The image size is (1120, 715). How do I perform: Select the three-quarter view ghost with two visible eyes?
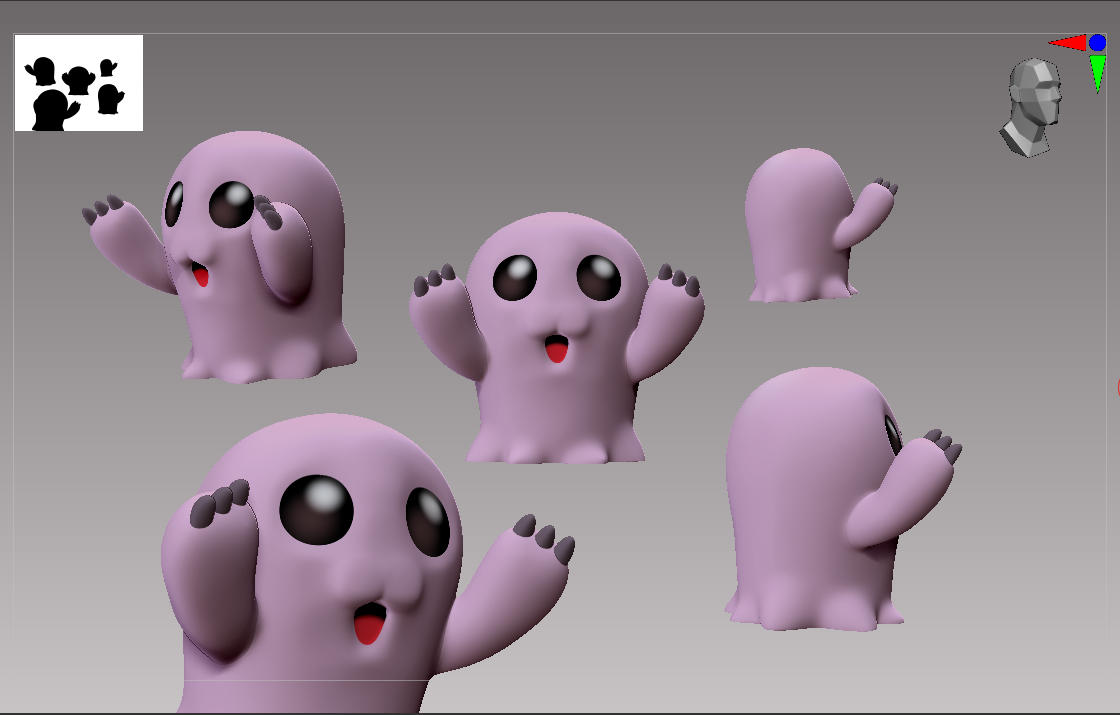coord(221,257)
